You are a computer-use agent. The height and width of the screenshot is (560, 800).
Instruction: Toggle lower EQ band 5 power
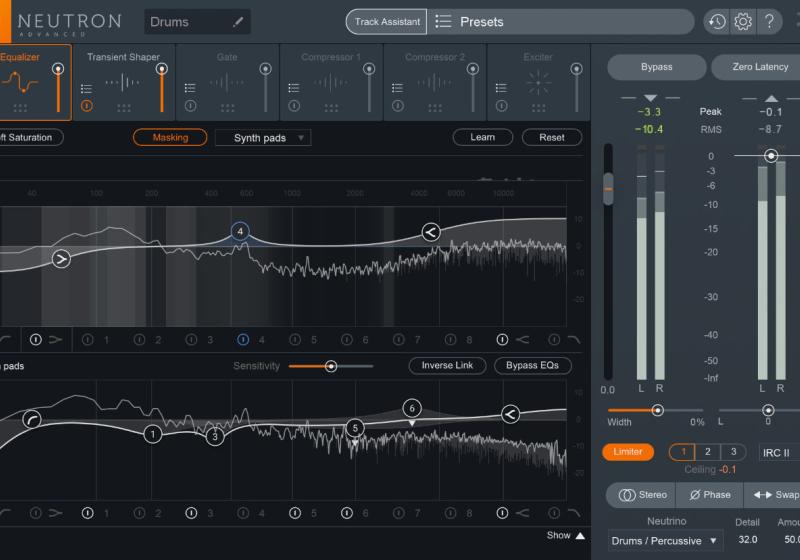click(x=295, y=513)
